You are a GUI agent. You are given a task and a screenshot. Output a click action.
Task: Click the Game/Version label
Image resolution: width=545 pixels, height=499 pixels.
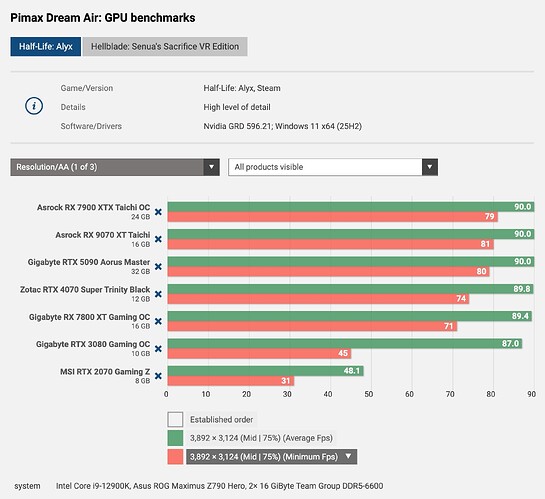pyautogui.click(x=87, y=88)
